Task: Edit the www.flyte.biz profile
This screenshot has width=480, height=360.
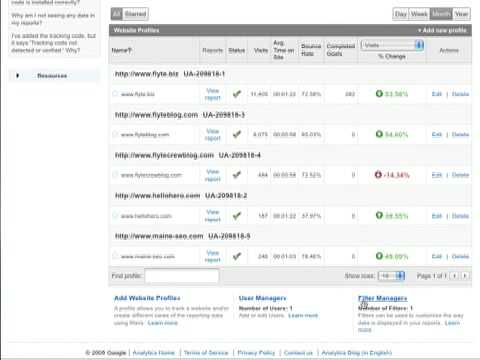Action: [437, 94]
